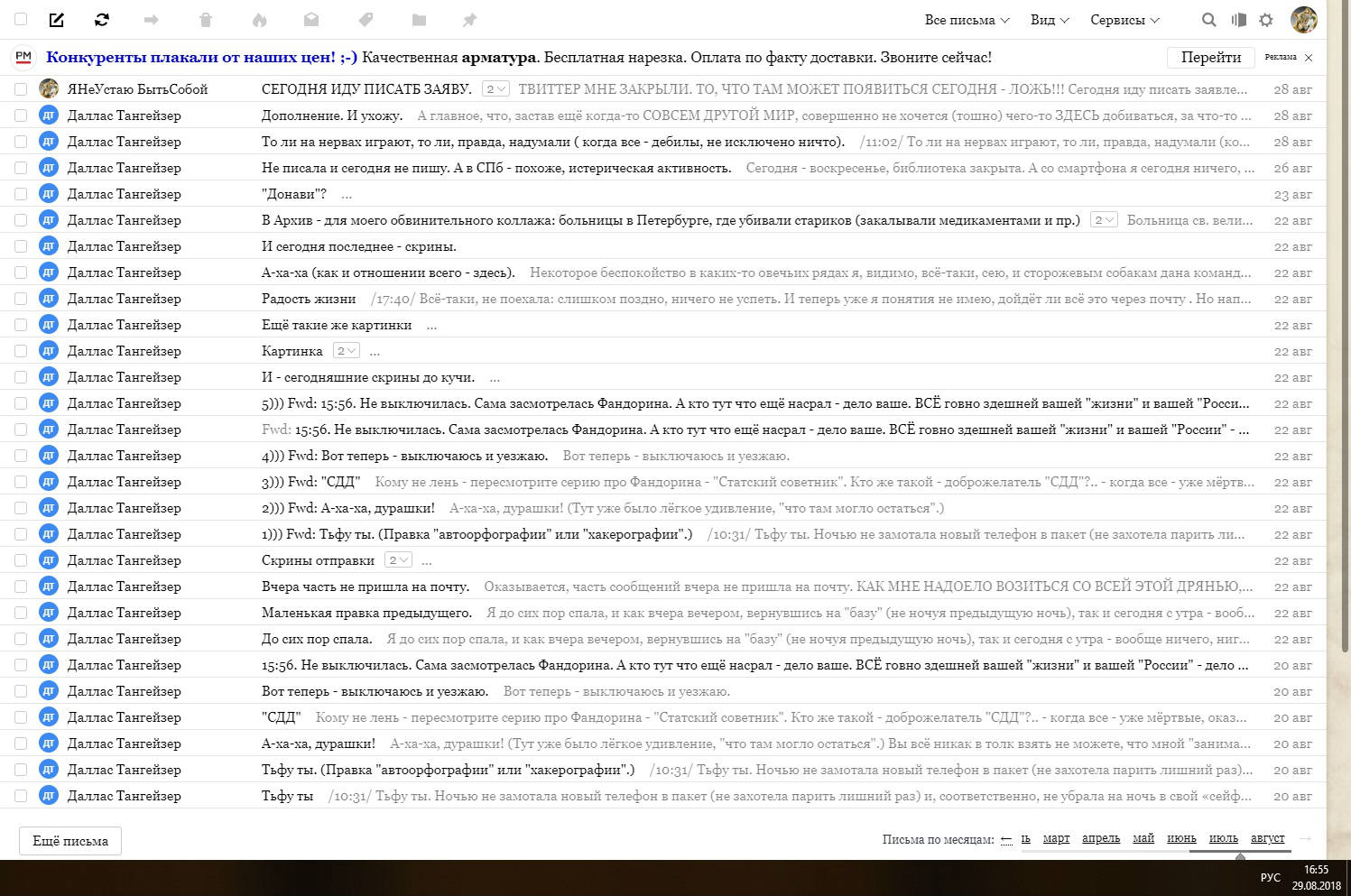Image resolution: width=1351 pixels, height=896 pixels.
Task: Jump to июнь in months navigation
Action: [1181, 838]
